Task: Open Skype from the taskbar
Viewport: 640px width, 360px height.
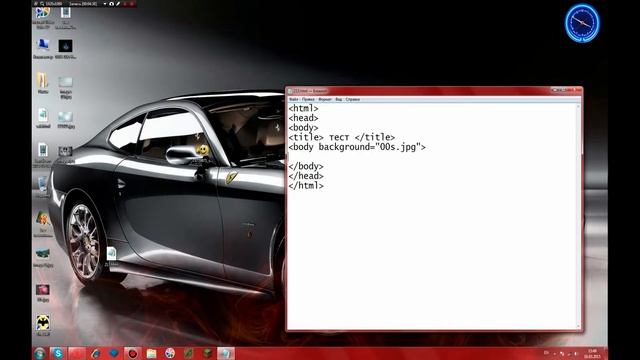Action: (58, 353)
